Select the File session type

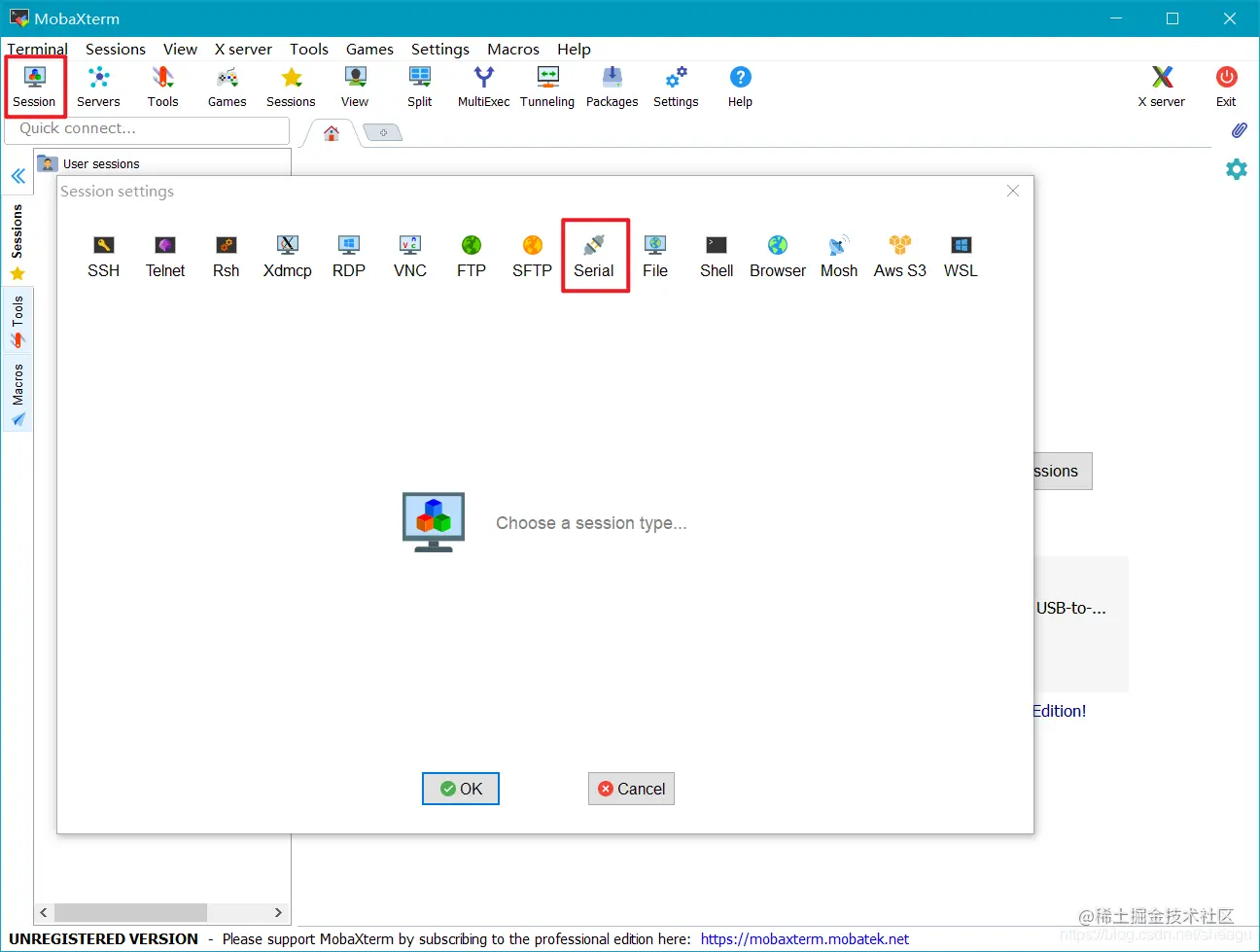coord(655,257)
